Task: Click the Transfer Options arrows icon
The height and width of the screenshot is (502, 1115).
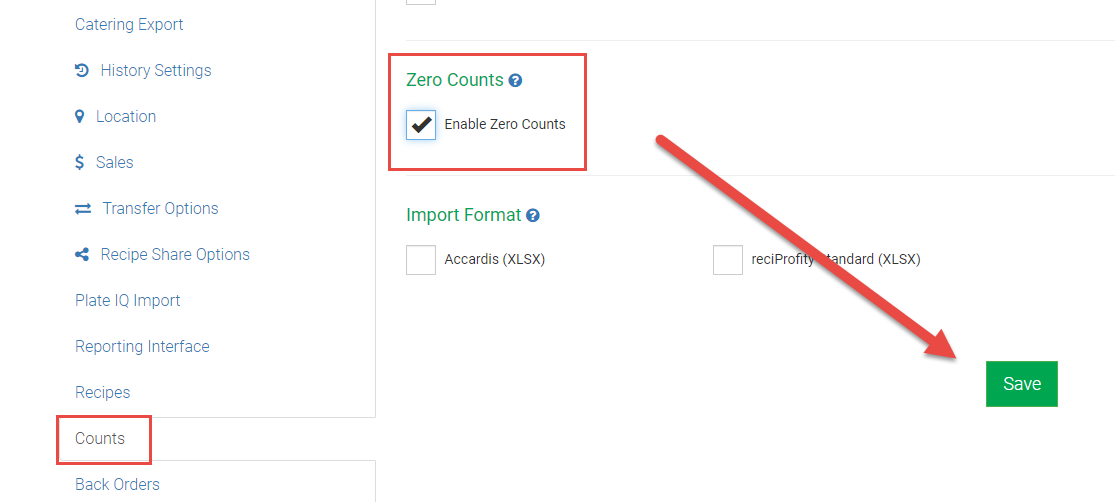Action: click(x=83, y=208)
